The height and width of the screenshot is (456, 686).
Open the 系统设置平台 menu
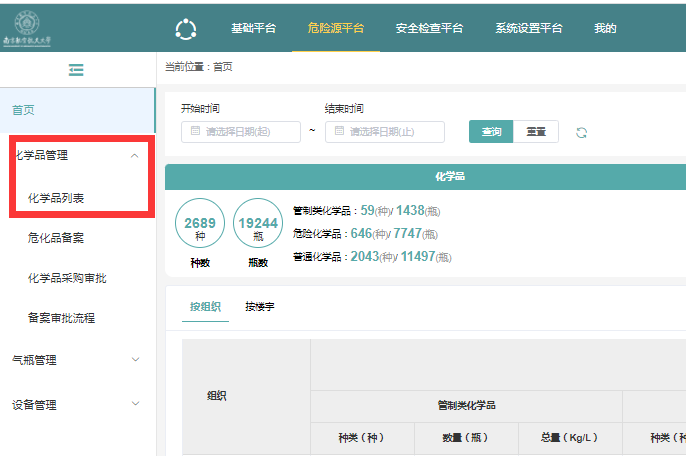point(529,28)
